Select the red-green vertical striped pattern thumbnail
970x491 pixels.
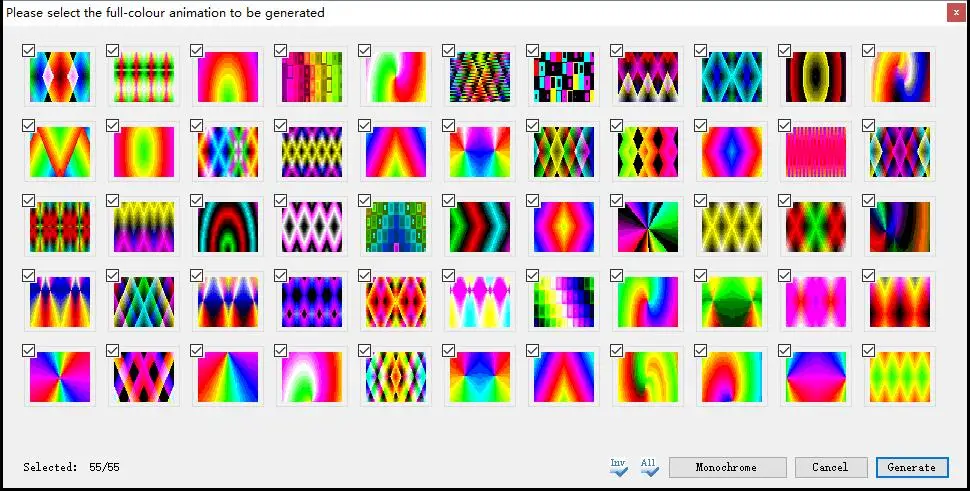[144, 77]
